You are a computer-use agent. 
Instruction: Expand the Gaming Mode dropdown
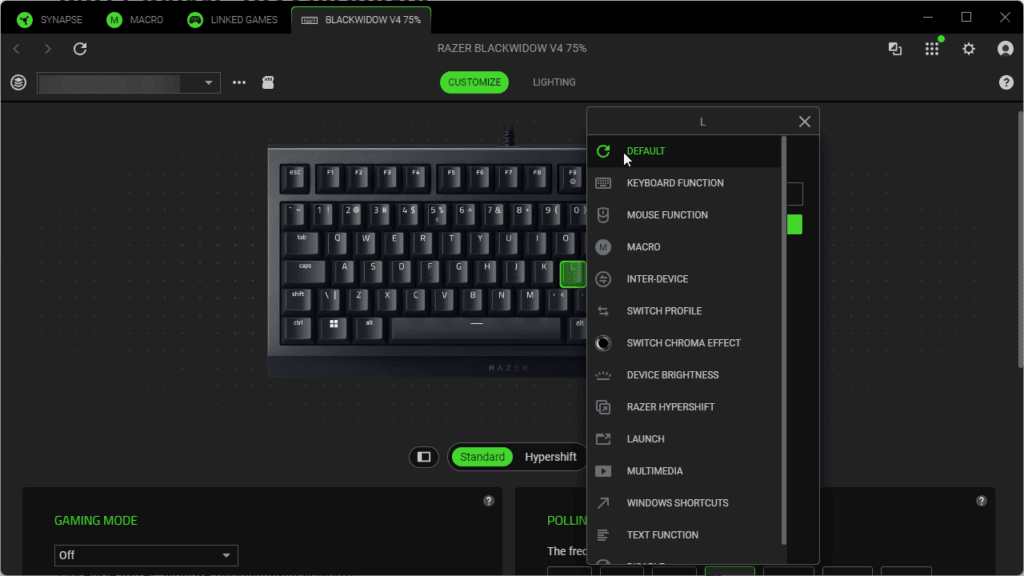(146, 555)
